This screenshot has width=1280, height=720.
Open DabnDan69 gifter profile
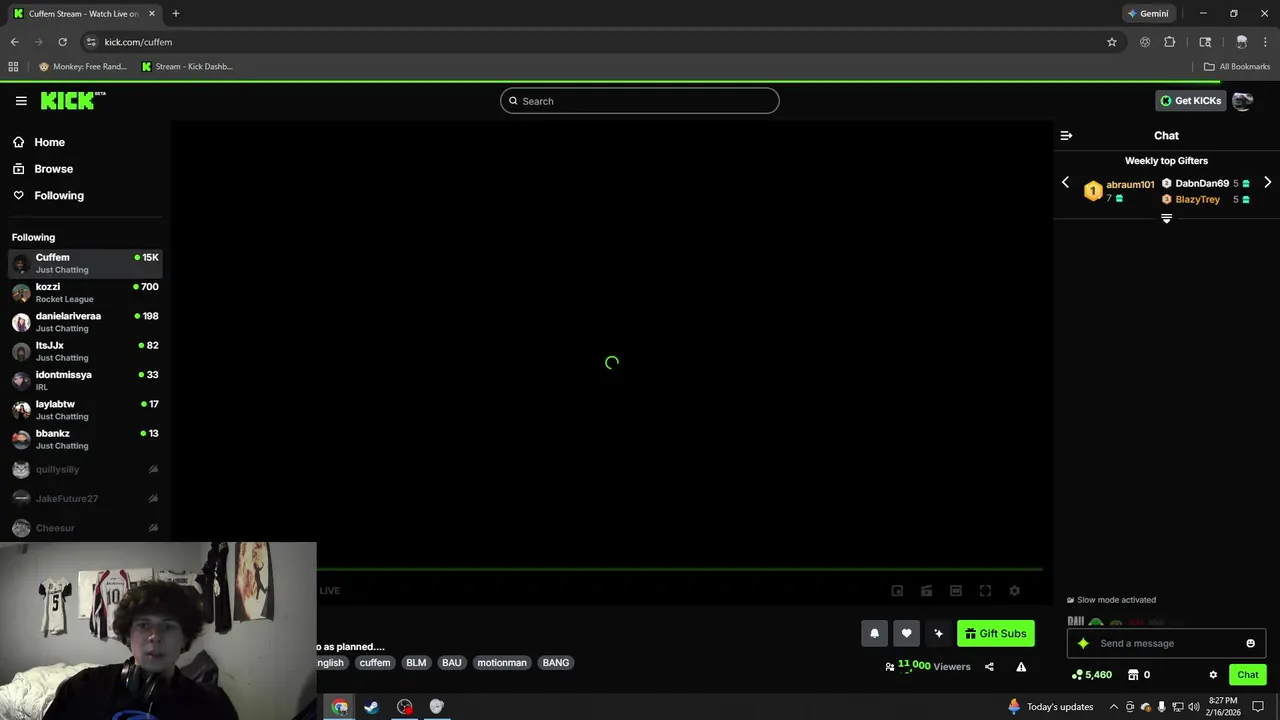click(1202, 183)
